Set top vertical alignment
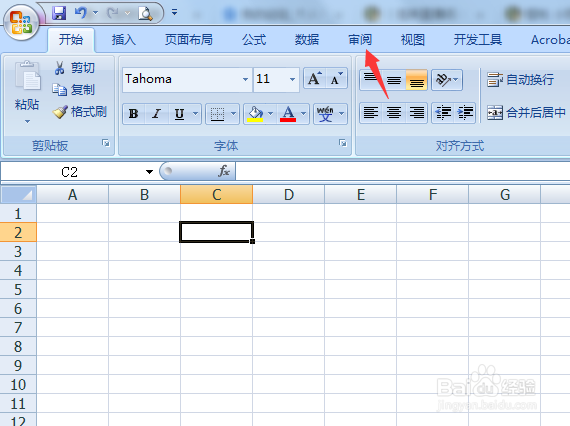Screen dimensions: 570x426 [x=371, y=80]
